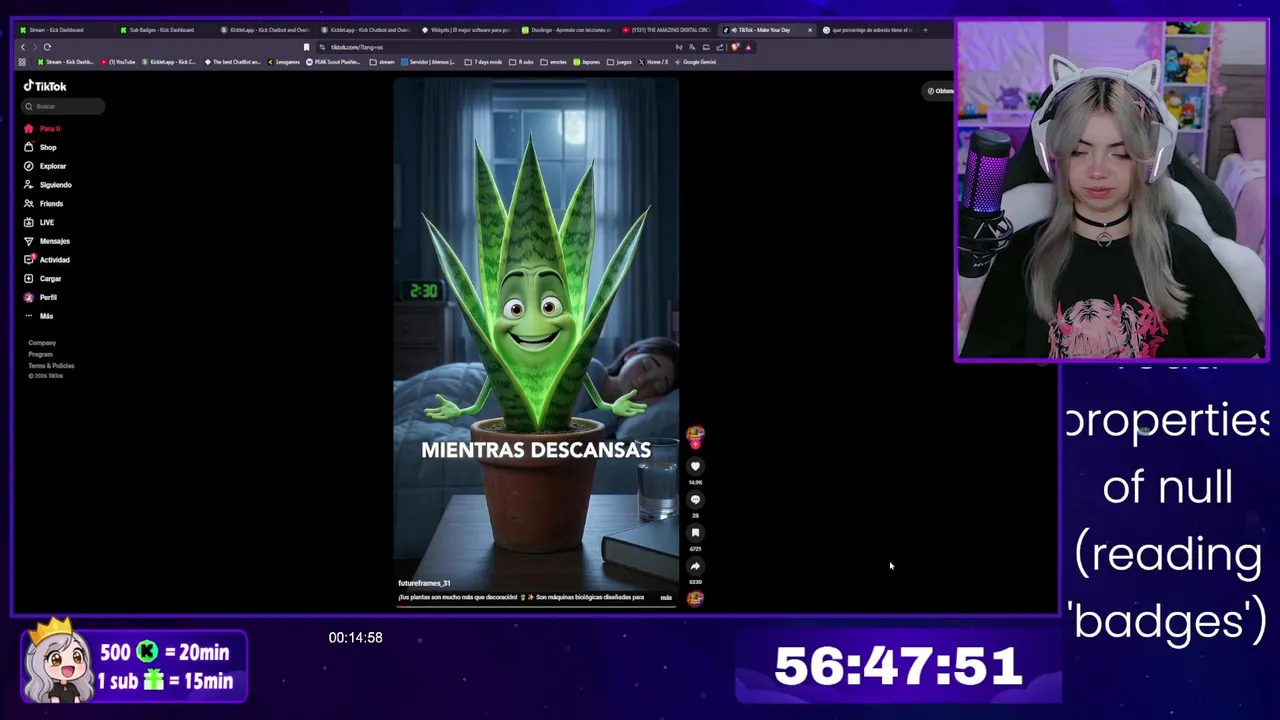This screenshot has width=1280, height=720.
Task: Open Japones bookmark
Action: click(586, 62)
